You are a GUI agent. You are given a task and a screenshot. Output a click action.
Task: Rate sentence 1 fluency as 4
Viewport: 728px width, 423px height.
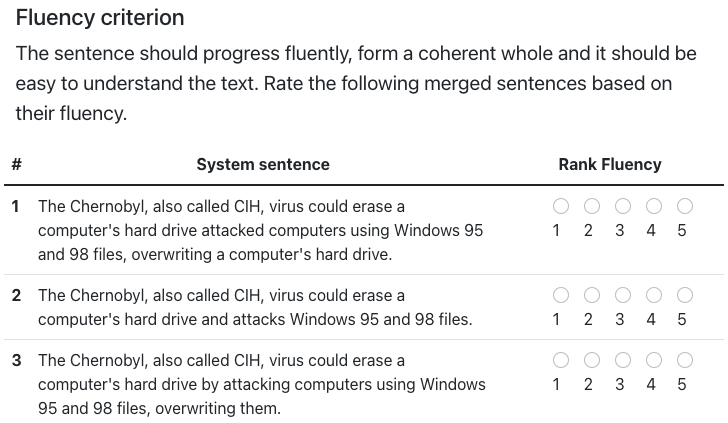coord(654,206)
